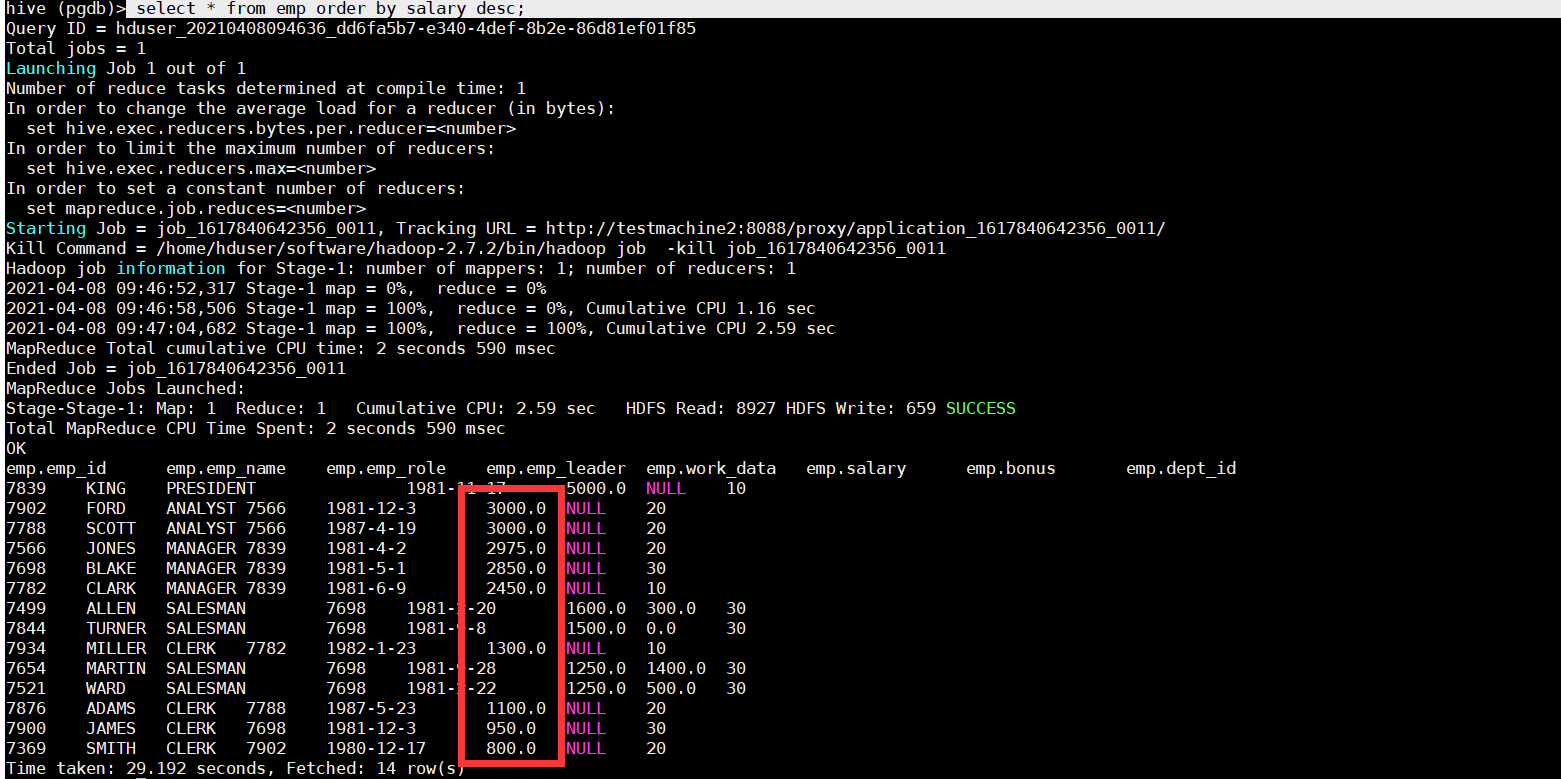Click 'set hive.exec.reducers.bytes.per.reducer=<number>' line

pos(271,128)
